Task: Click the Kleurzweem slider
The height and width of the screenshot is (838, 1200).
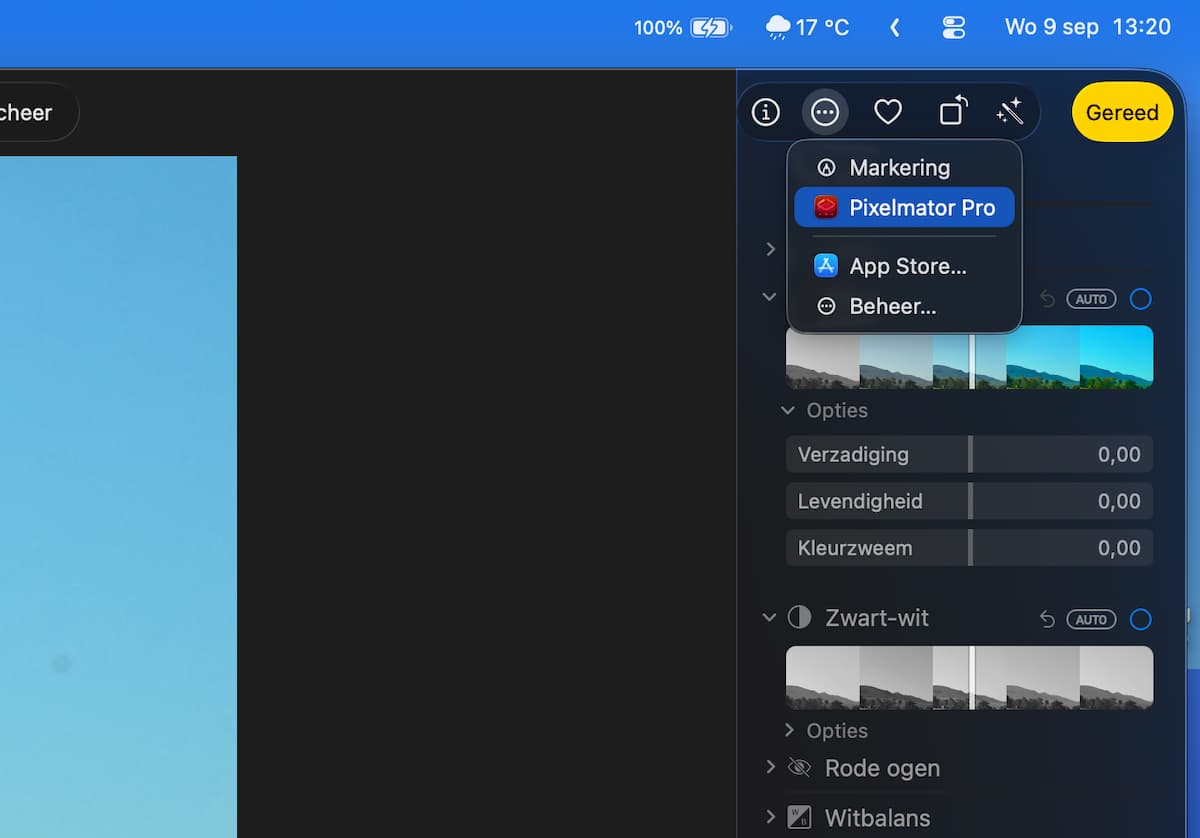Action: click(x=969, y=548)
